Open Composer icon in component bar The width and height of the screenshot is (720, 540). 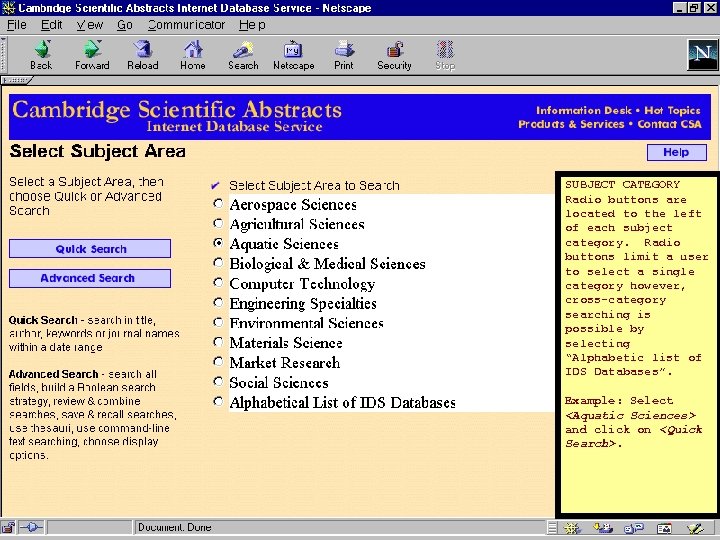click(695, 528)
